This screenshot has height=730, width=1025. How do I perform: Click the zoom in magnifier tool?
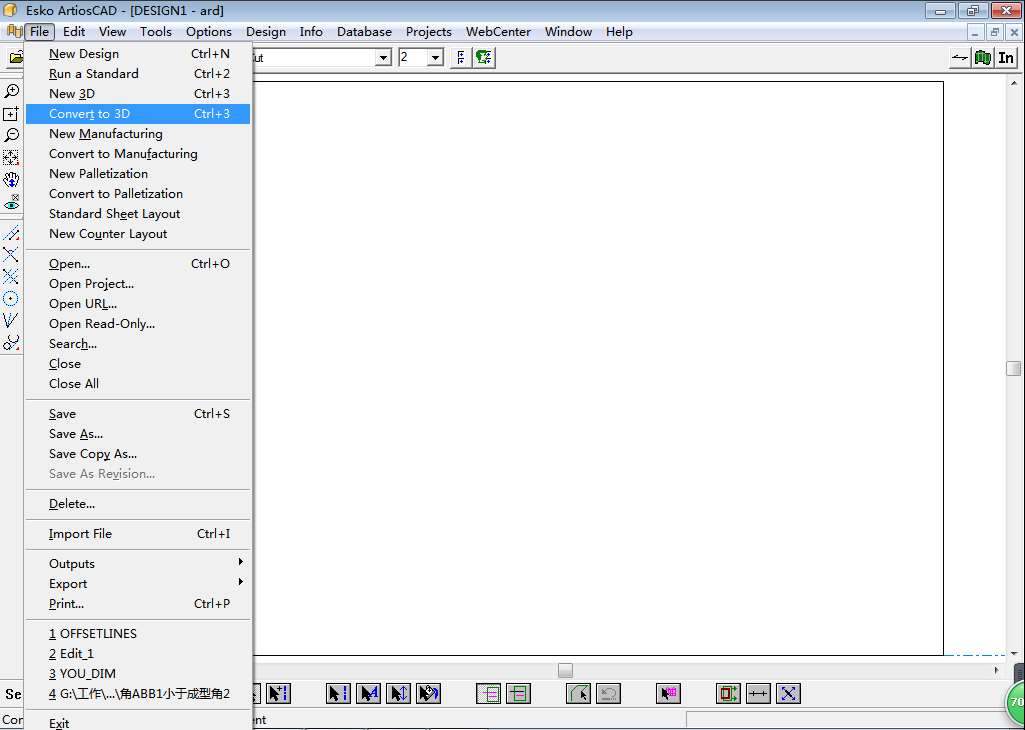(11, 91)
